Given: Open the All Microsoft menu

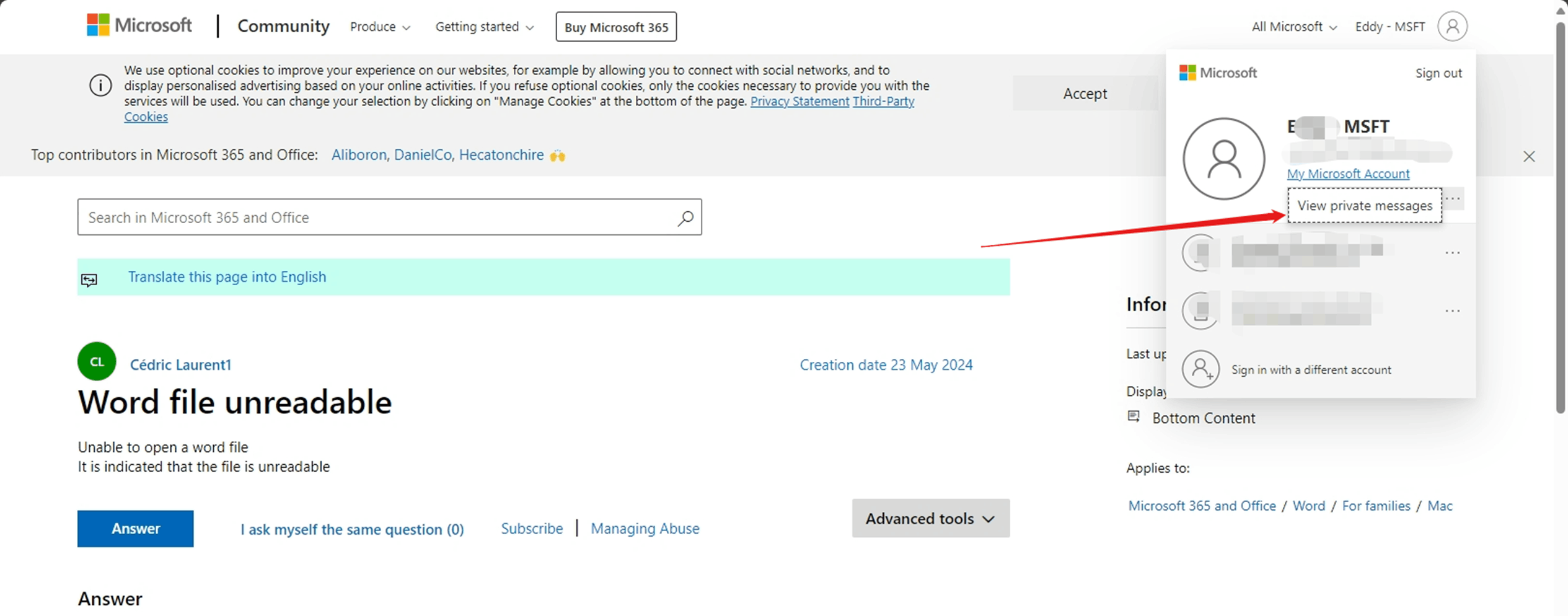Looking at the screenshot, I should coord(1294,27).
